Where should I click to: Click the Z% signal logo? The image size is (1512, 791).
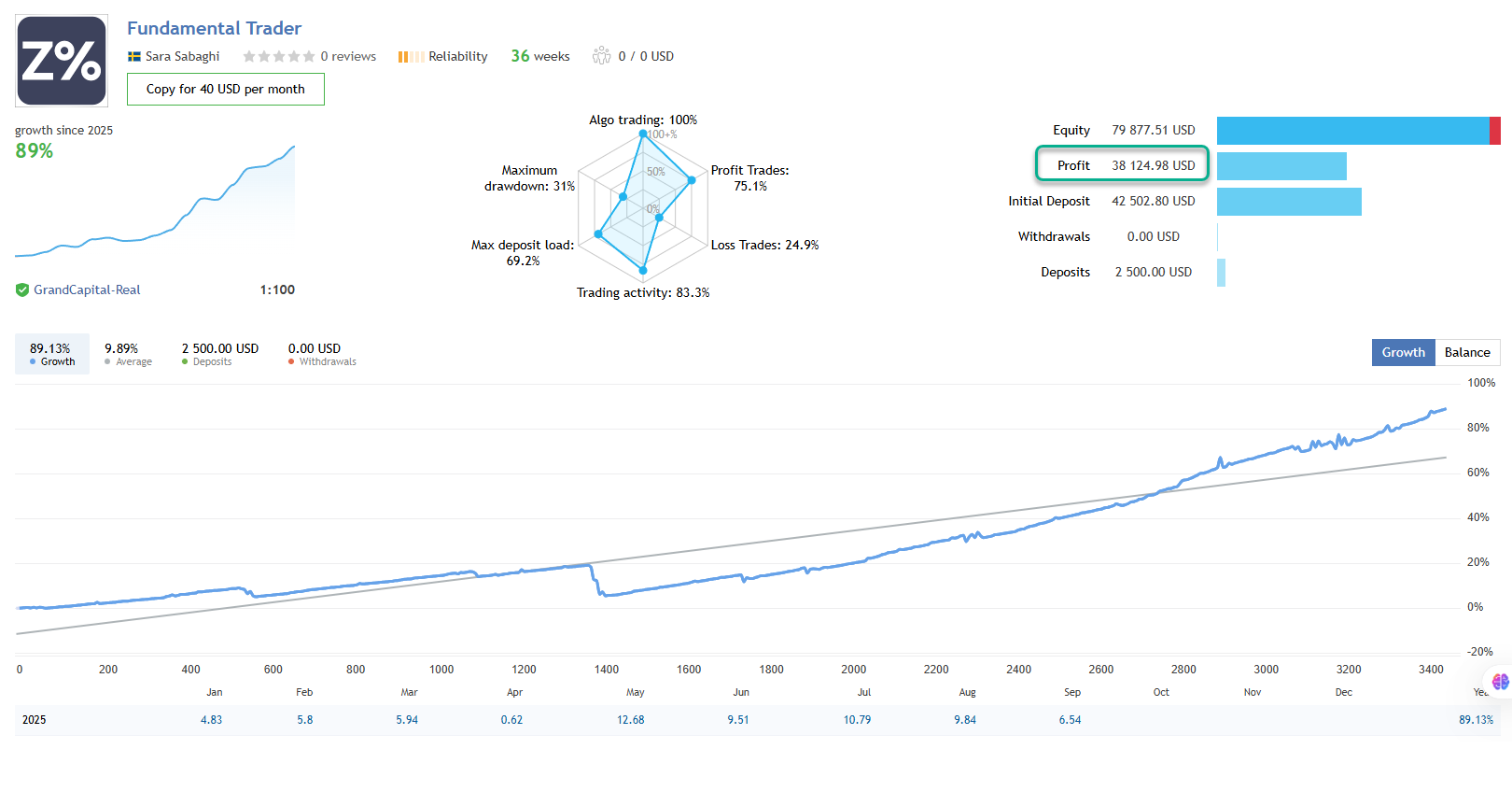(x=62, y=61)
